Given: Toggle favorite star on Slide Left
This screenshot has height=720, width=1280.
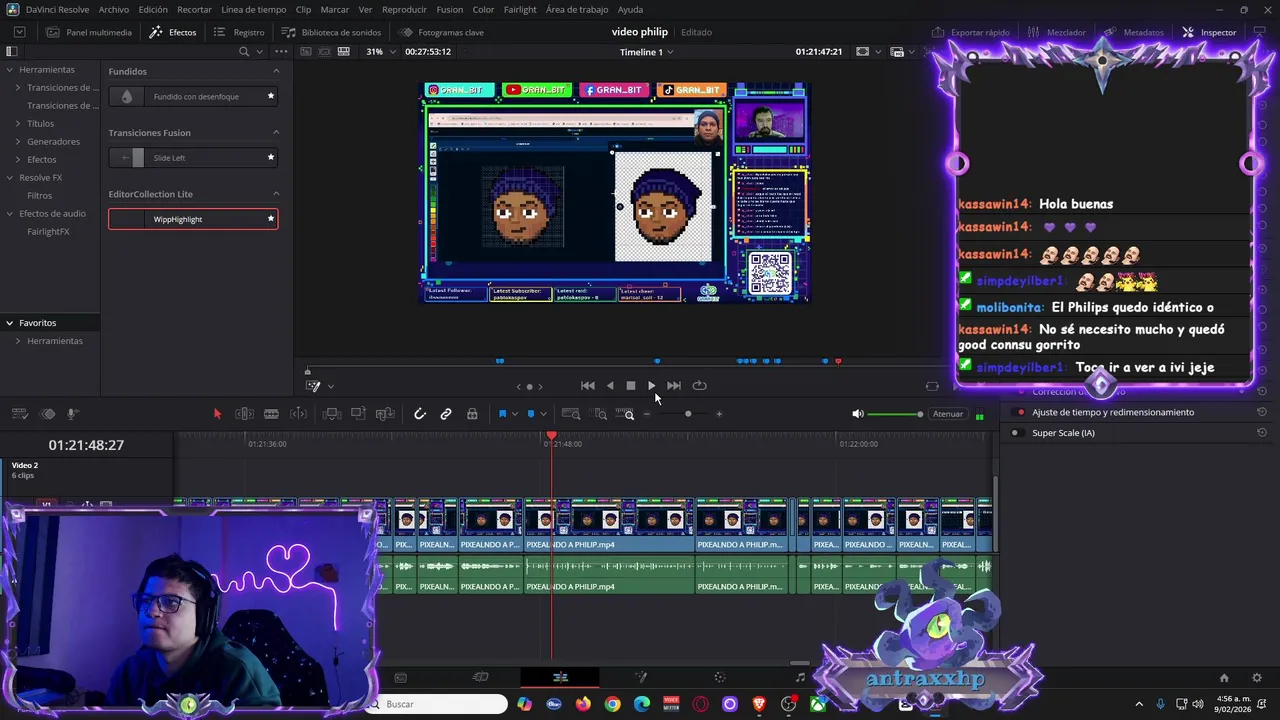Looking at the screenshot, I should pyautogui.click(x=270, y=158).
